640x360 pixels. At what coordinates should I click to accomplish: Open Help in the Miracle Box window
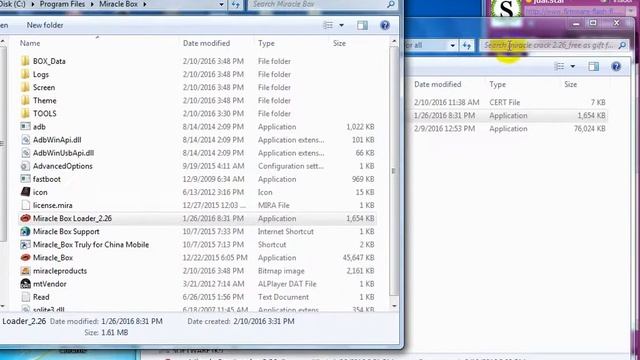(x=384, y=25)
